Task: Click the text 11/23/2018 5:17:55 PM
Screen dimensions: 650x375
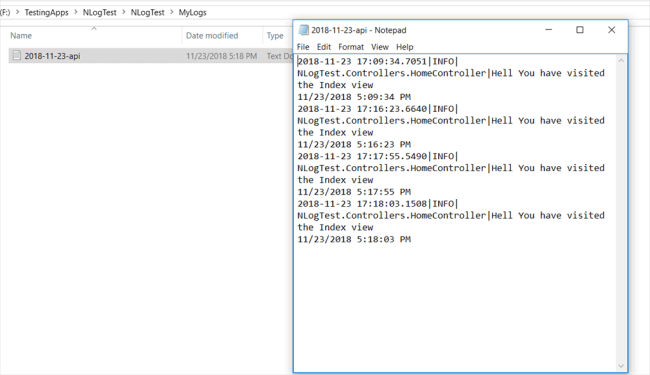Action: coord(354,192)
